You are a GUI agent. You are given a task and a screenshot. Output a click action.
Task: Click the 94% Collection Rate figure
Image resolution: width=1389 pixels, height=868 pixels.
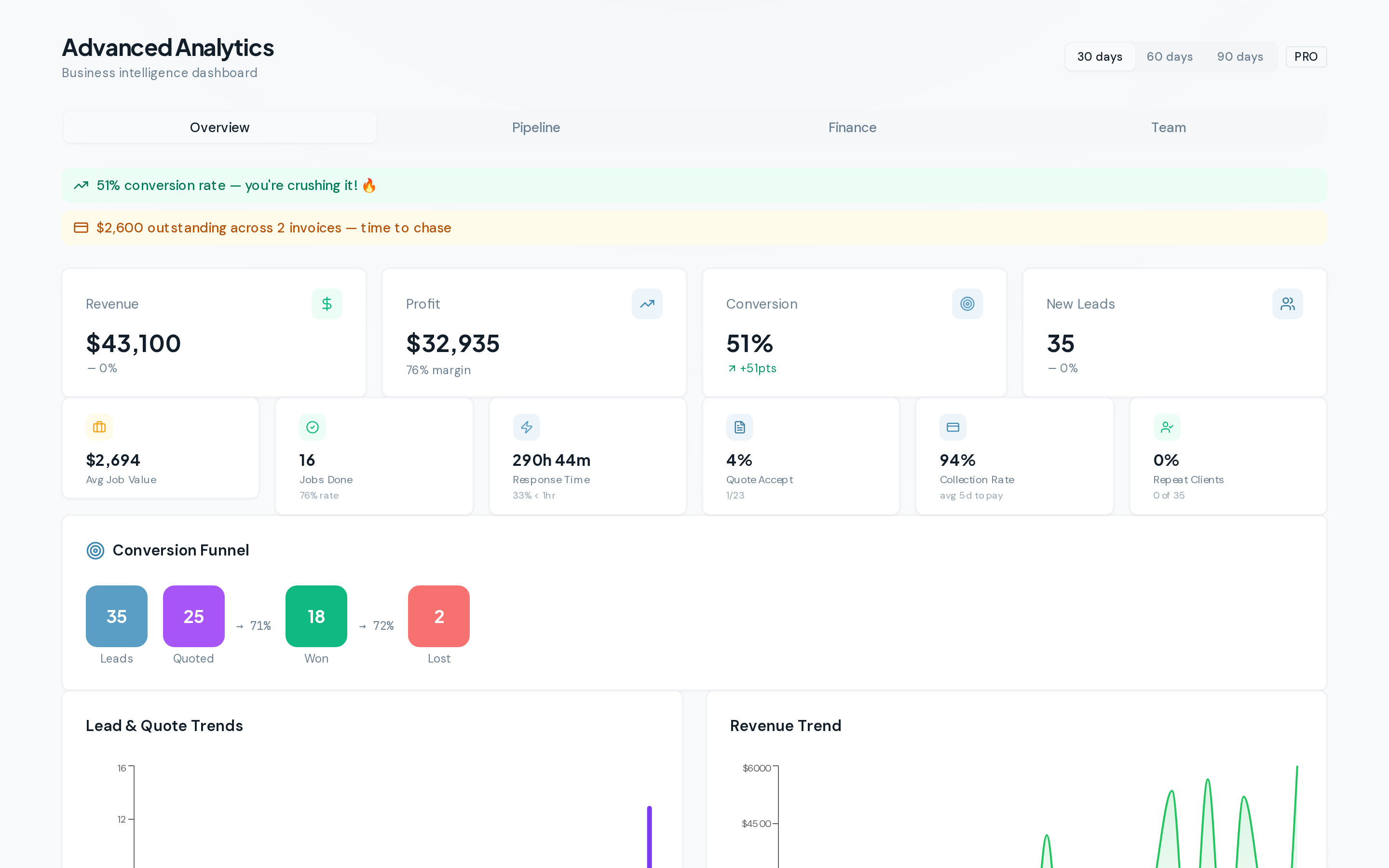pos(957,460)
